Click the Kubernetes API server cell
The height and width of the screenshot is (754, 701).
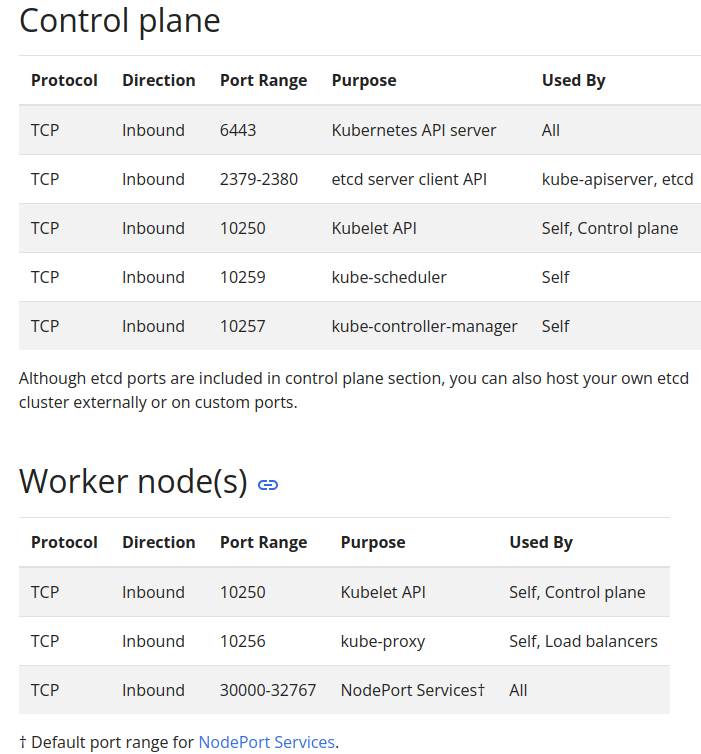(x=414, y=130)
